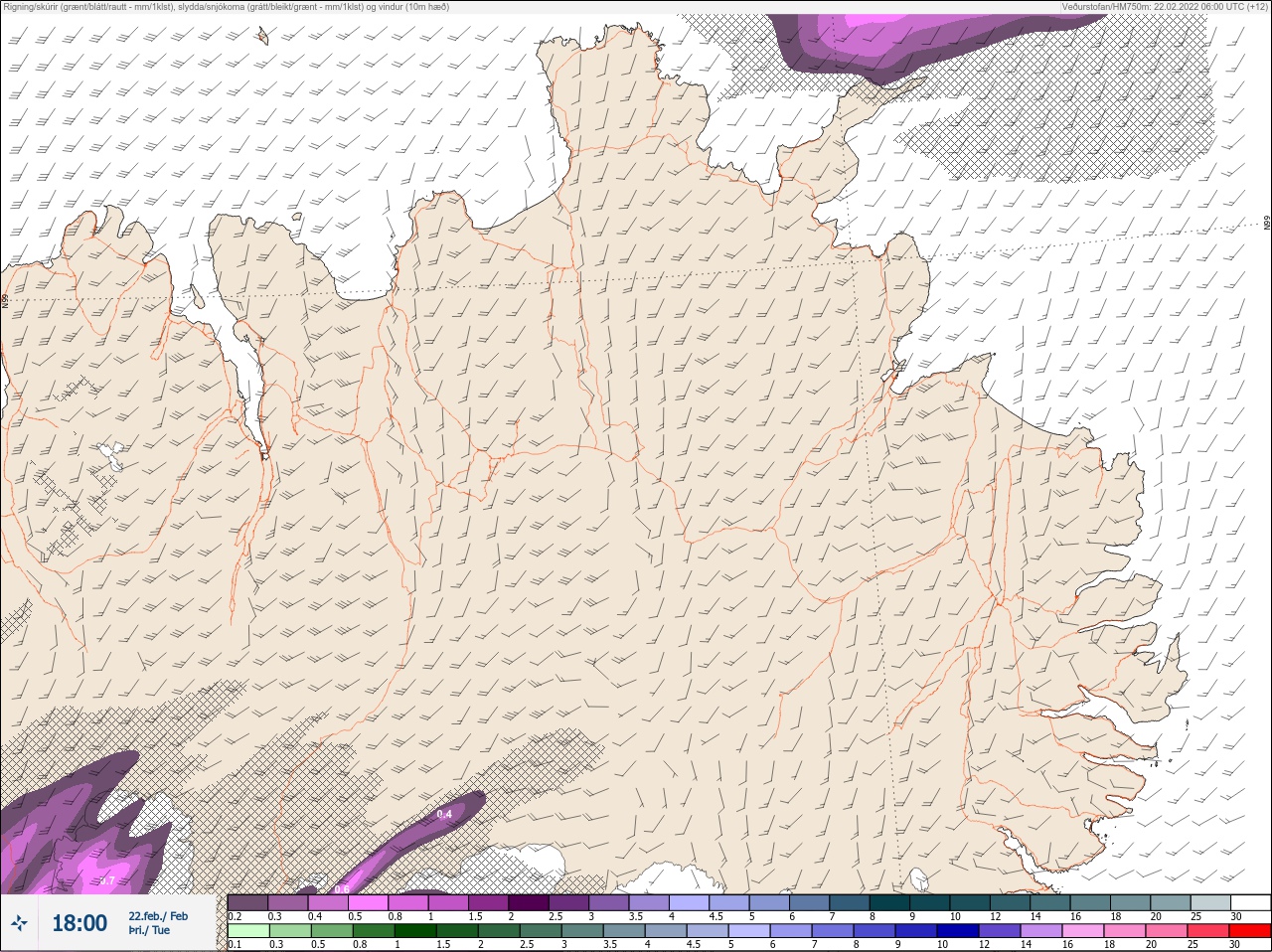Pick the navy blue swatch labeled 10 in lower legend
The image size is (1272, 952).
coord(958,930)
